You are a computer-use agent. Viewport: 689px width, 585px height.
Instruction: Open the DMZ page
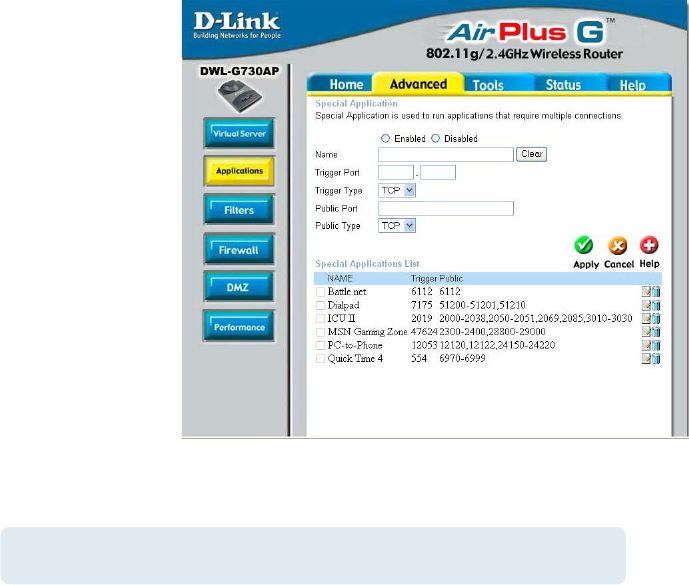[x=239, y=287]
